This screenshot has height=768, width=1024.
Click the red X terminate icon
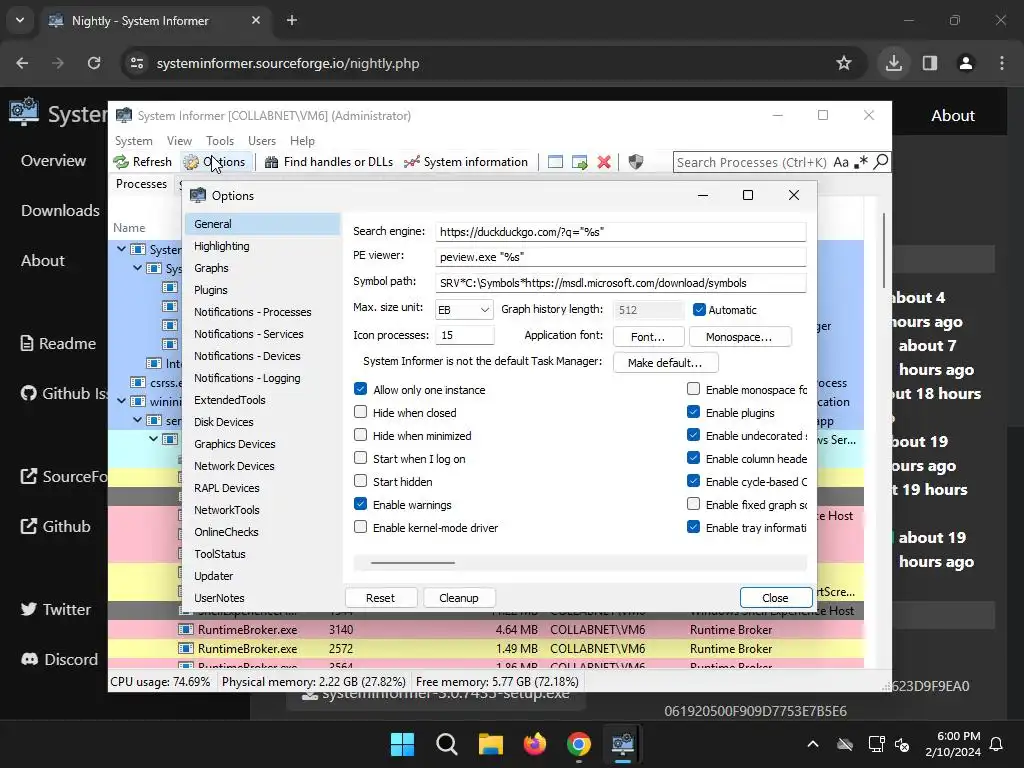604,162
